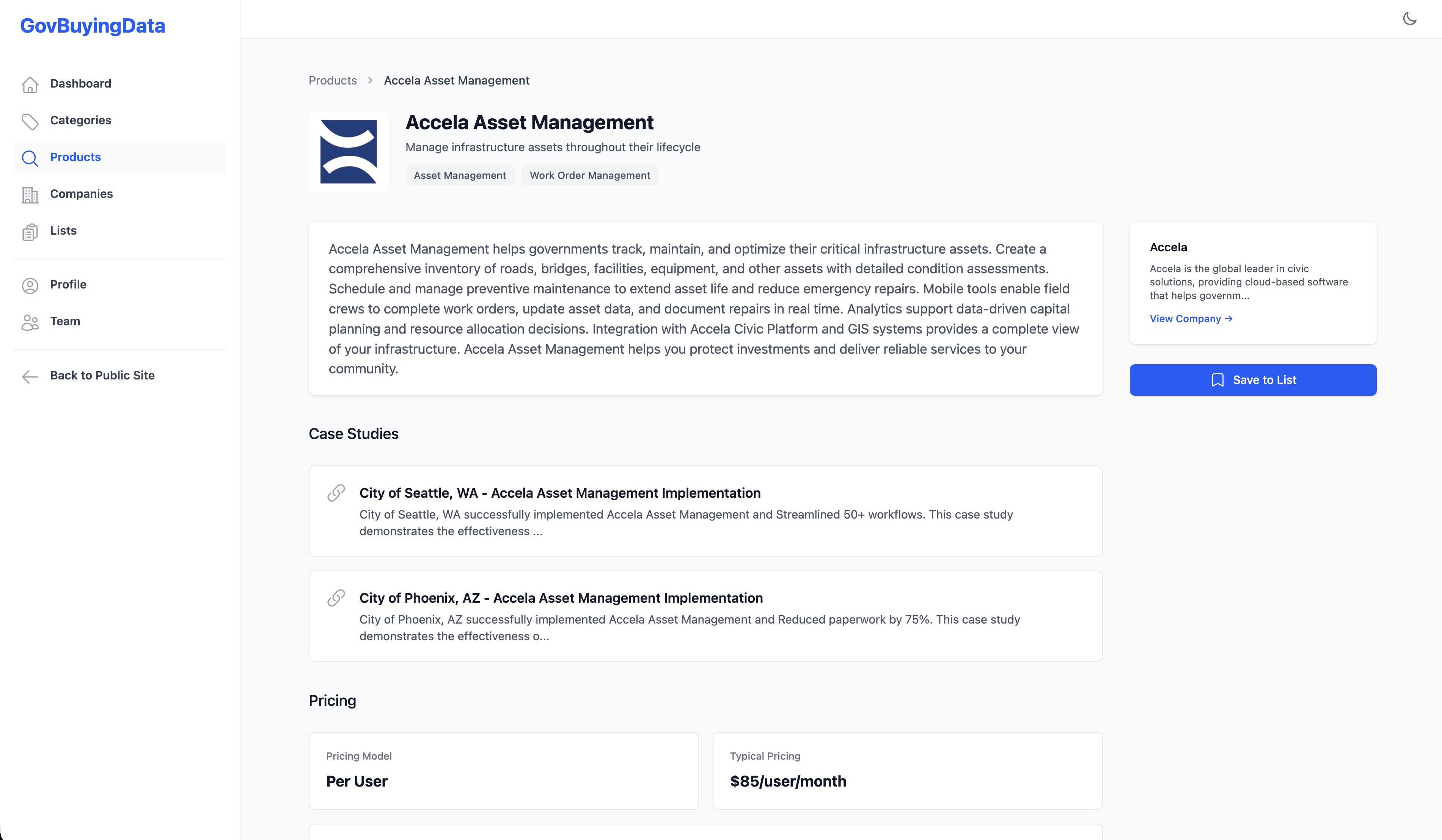Open the Companies menu item
Viewport: 1442px width, 840px height.
coord(81,194)
